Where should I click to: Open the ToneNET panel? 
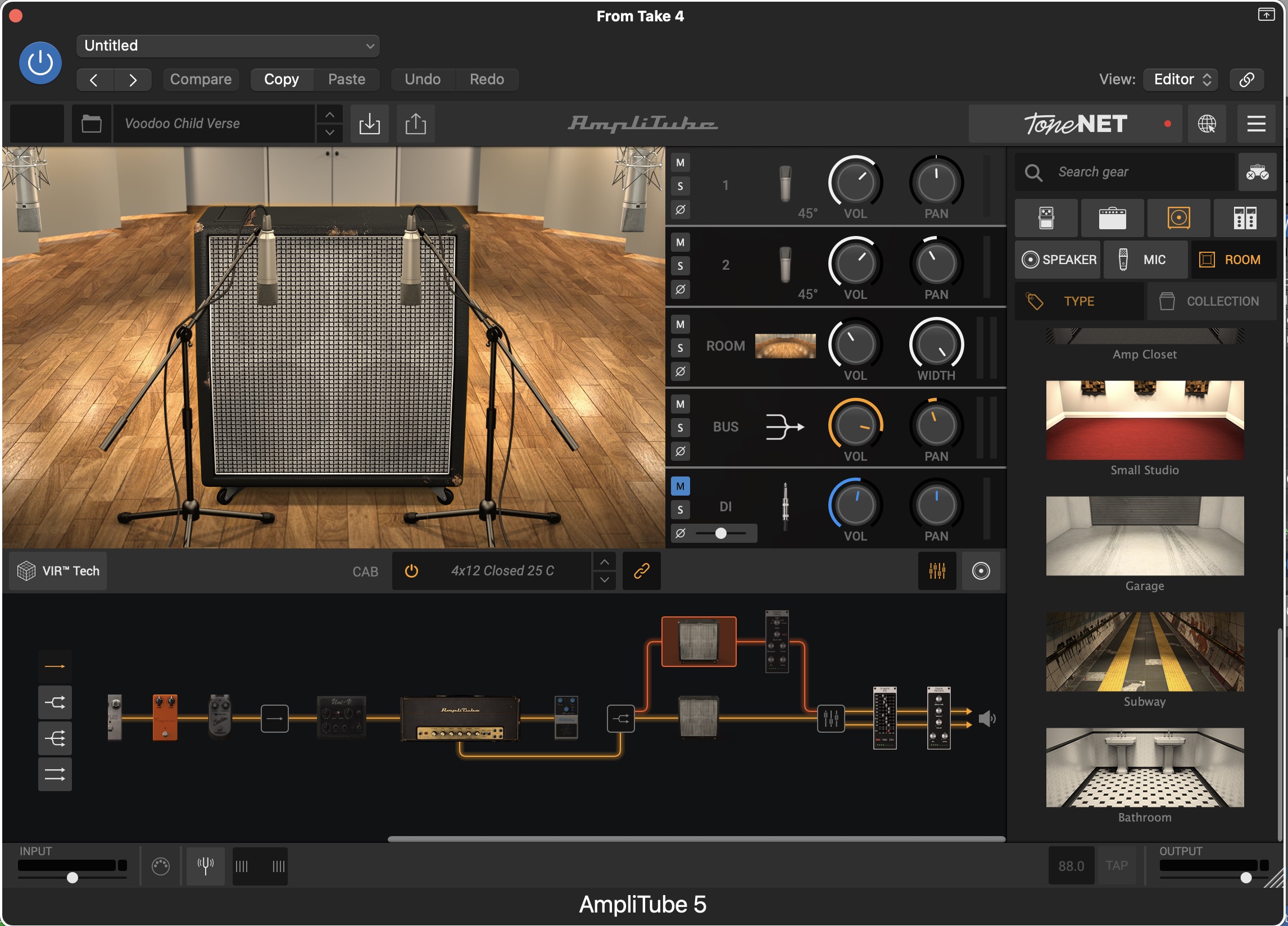pyautogui.click(x=1075, y=123)
